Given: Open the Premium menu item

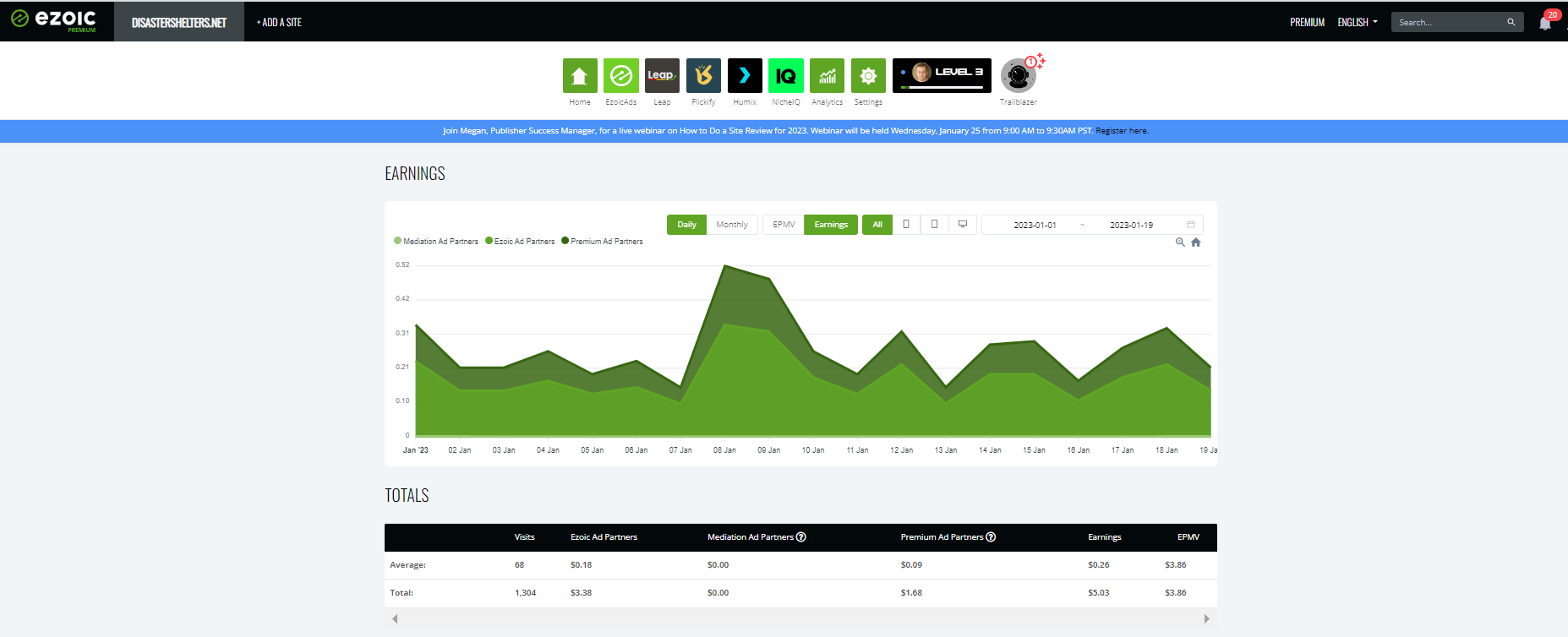Looking at the screenshot, I should 1307,23.
